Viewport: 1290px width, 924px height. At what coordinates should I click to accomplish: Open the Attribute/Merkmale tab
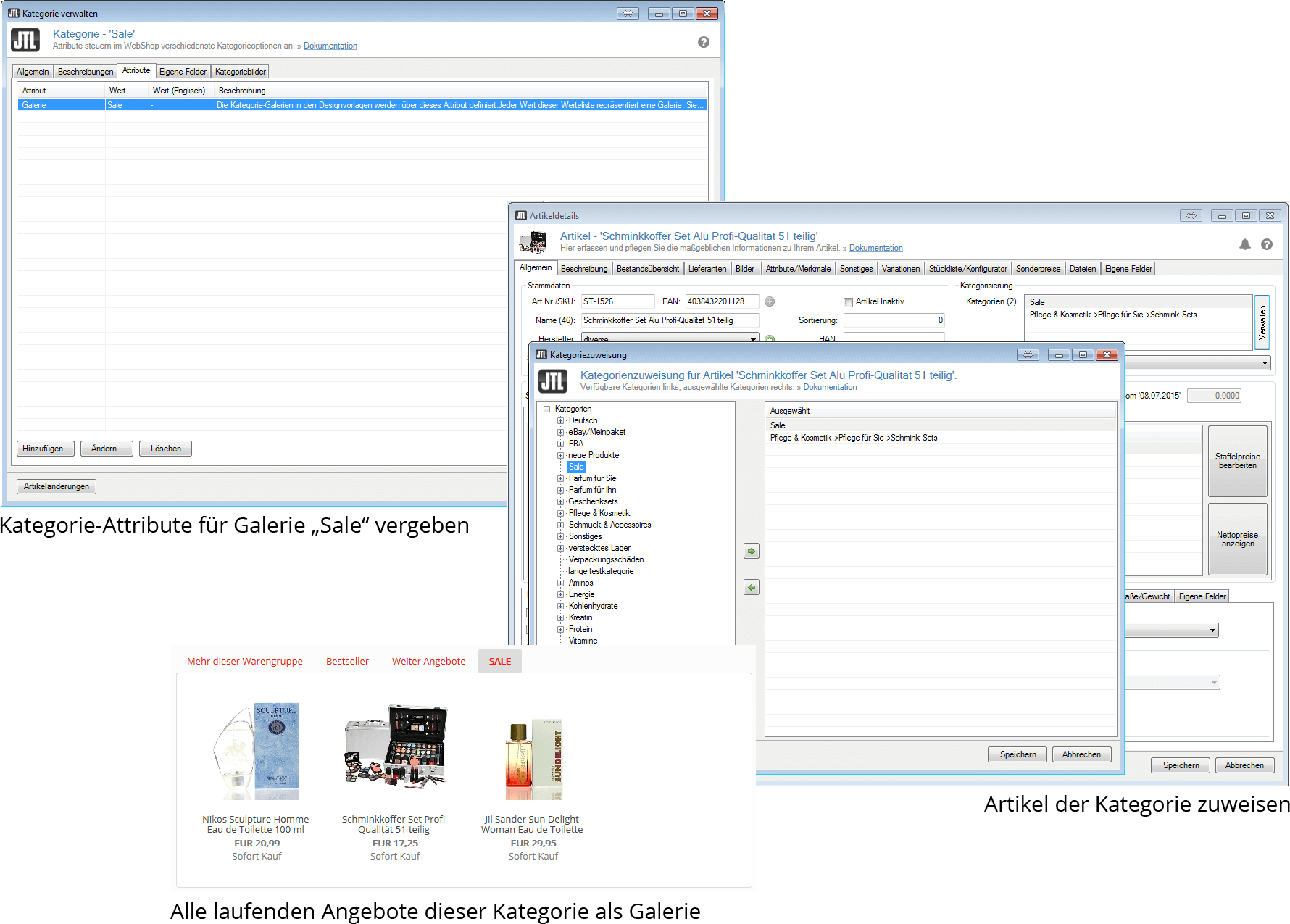coord(798,269)
